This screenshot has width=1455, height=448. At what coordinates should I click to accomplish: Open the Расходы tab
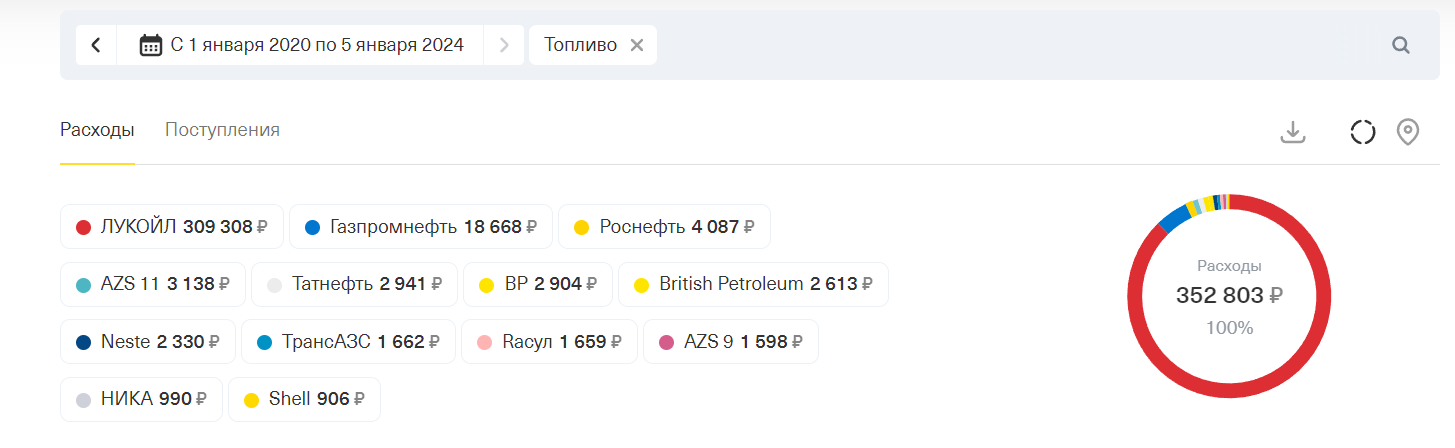(x=97, y=130)
